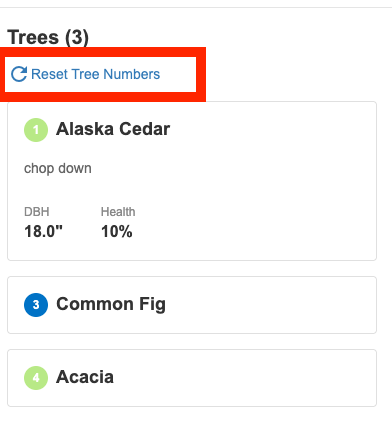The height and width of the screenshot is (435, 392).
Task: Open the Common Fig tree name
Action: [x=111, y=304]
